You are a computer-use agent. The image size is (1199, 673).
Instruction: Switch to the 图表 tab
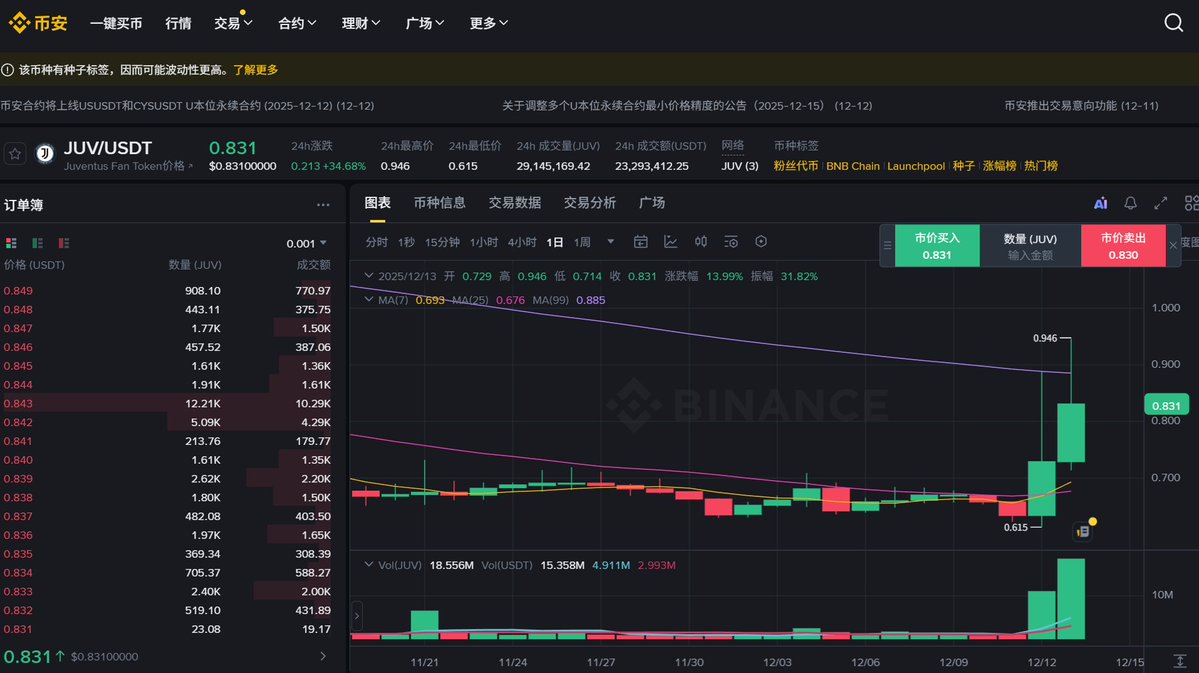[378, 203]
